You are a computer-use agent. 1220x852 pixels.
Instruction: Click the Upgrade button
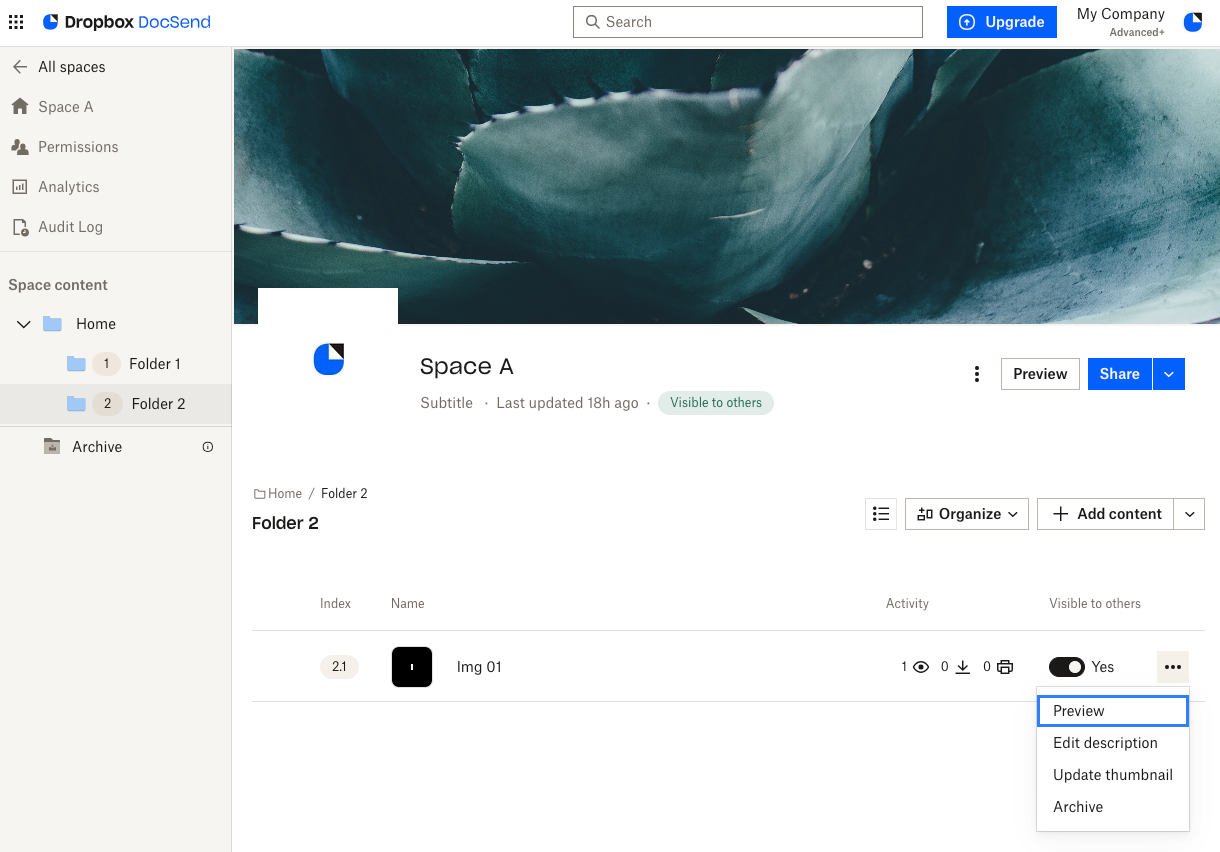click(x=1001, y=21)
